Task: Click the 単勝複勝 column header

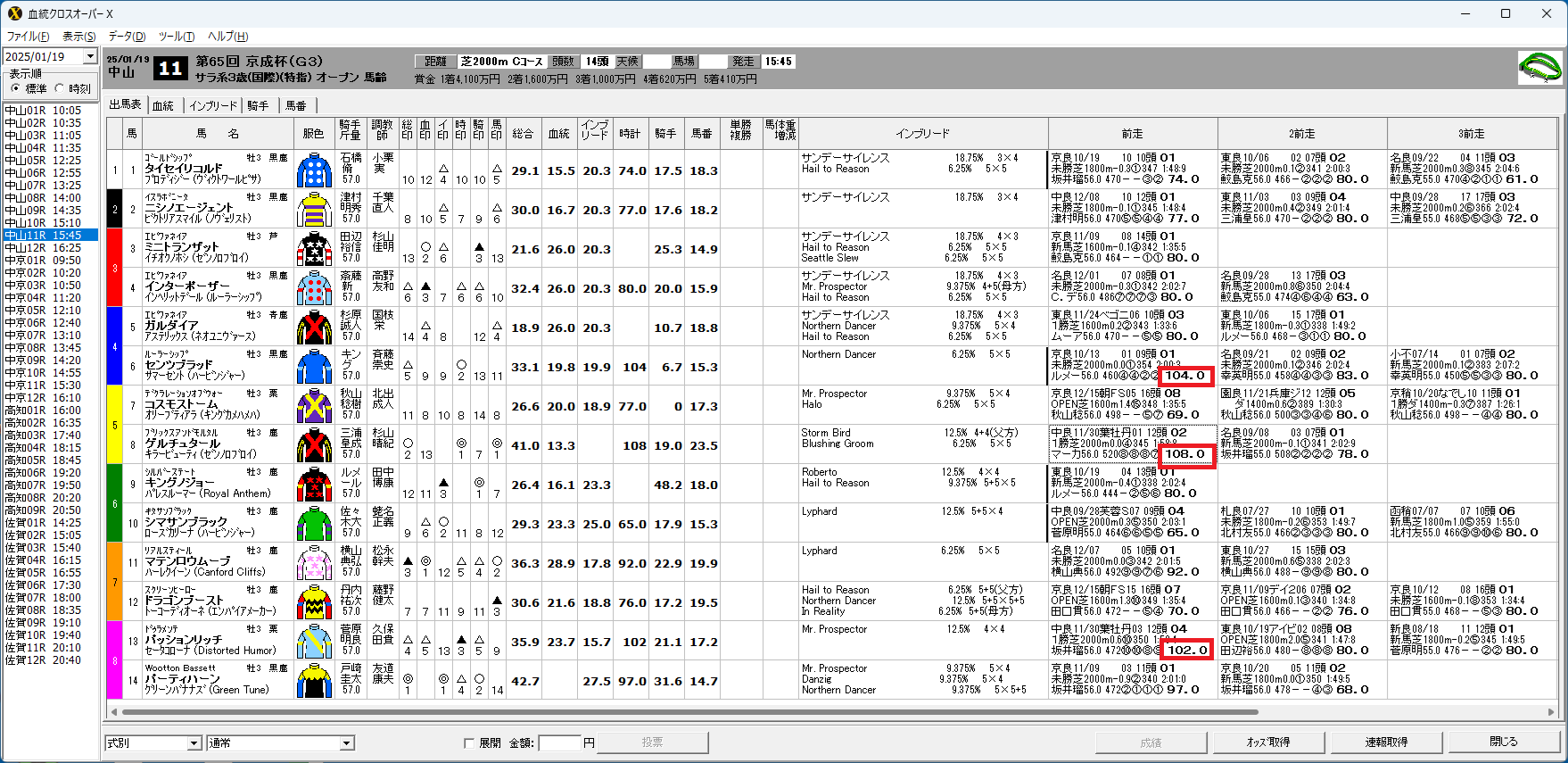Action: point(740,134)
